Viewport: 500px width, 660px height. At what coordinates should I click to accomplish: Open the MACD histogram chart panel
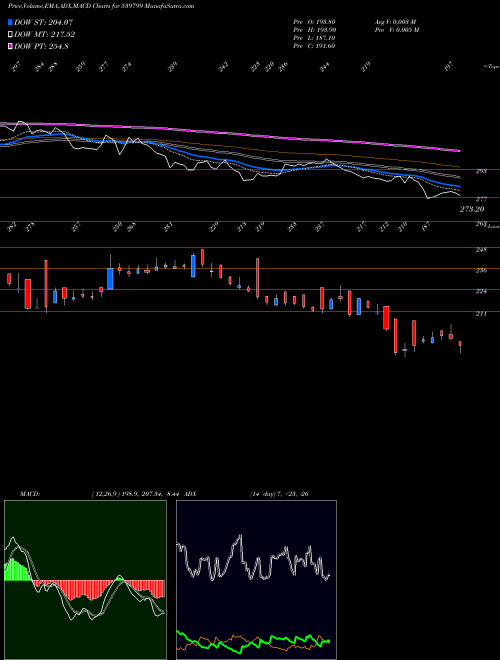click(x=85, y=580)
